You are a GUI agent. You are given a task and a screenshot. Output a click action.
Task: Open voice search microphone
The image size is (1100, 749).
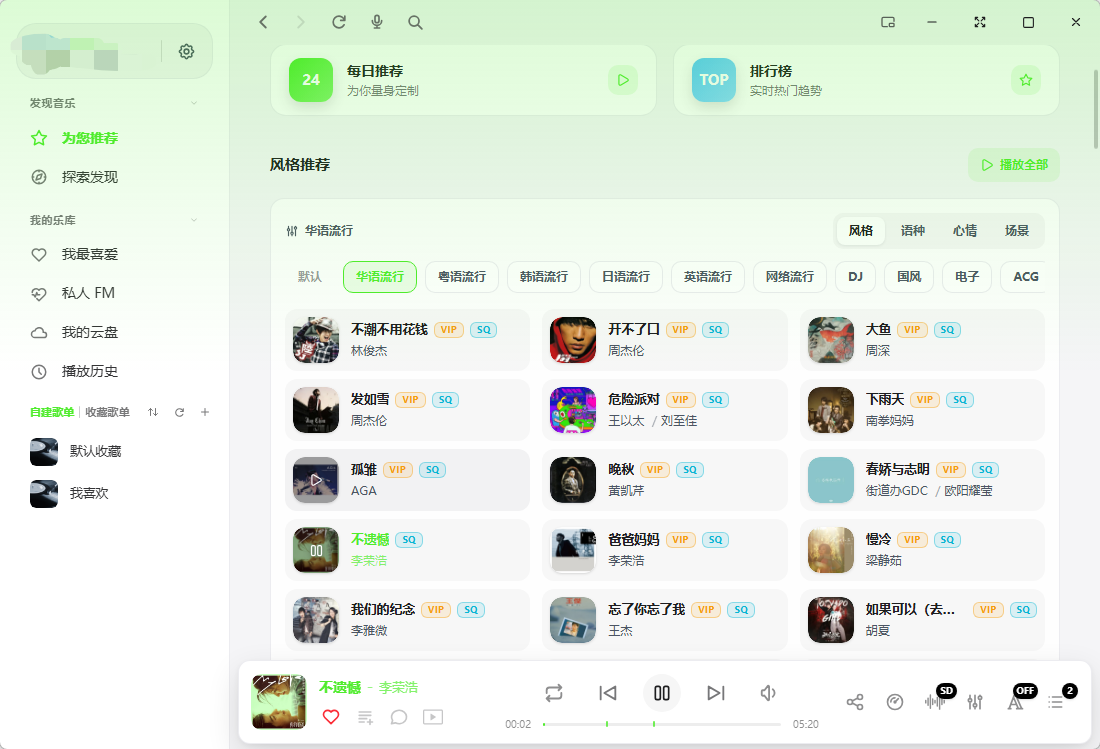(x=377, y=22)
